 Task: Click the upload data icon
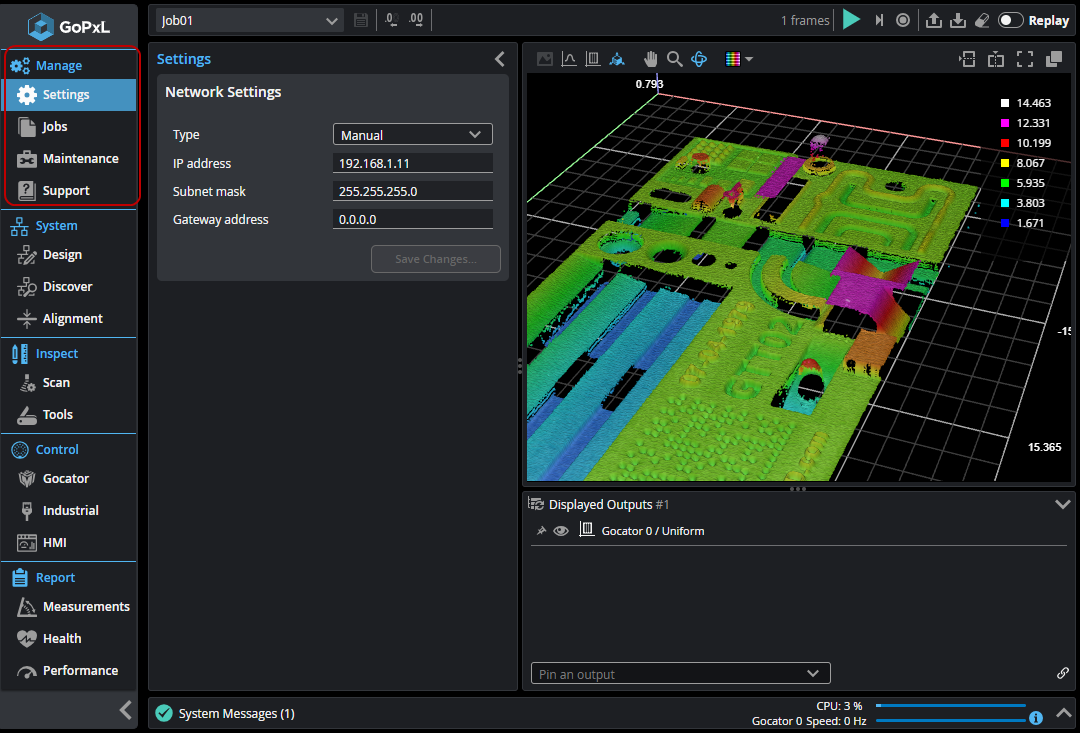[933, 20]
